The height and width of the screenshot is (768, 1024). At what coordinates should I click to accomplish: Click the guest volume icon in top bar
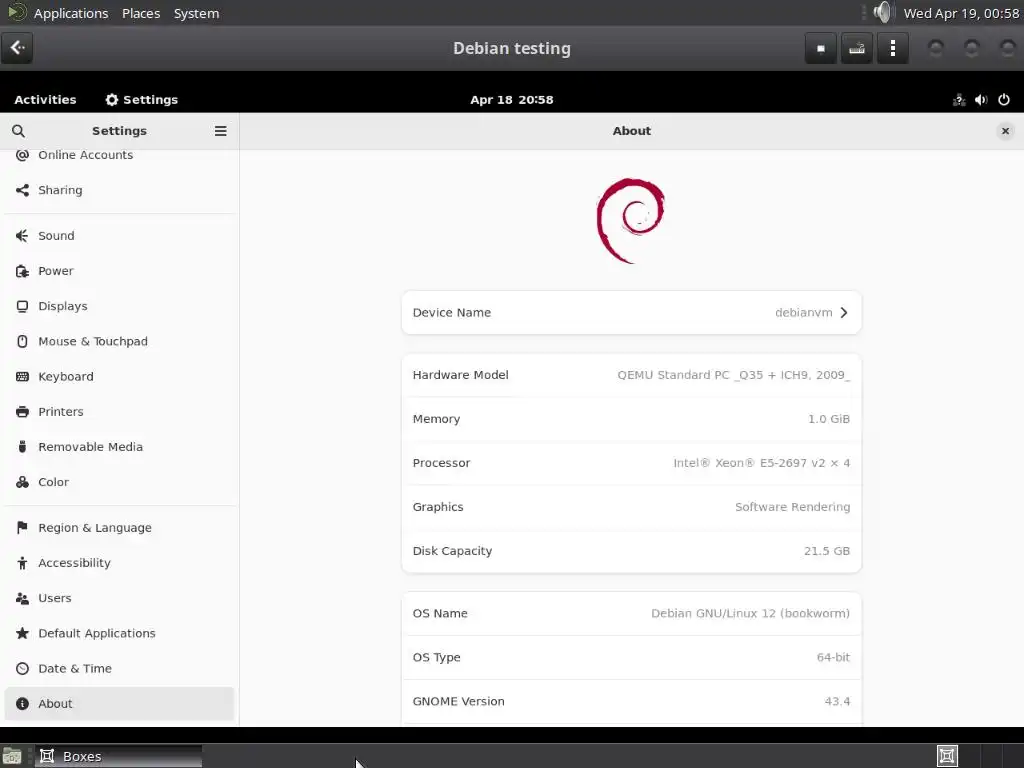[x=981, y=100]
